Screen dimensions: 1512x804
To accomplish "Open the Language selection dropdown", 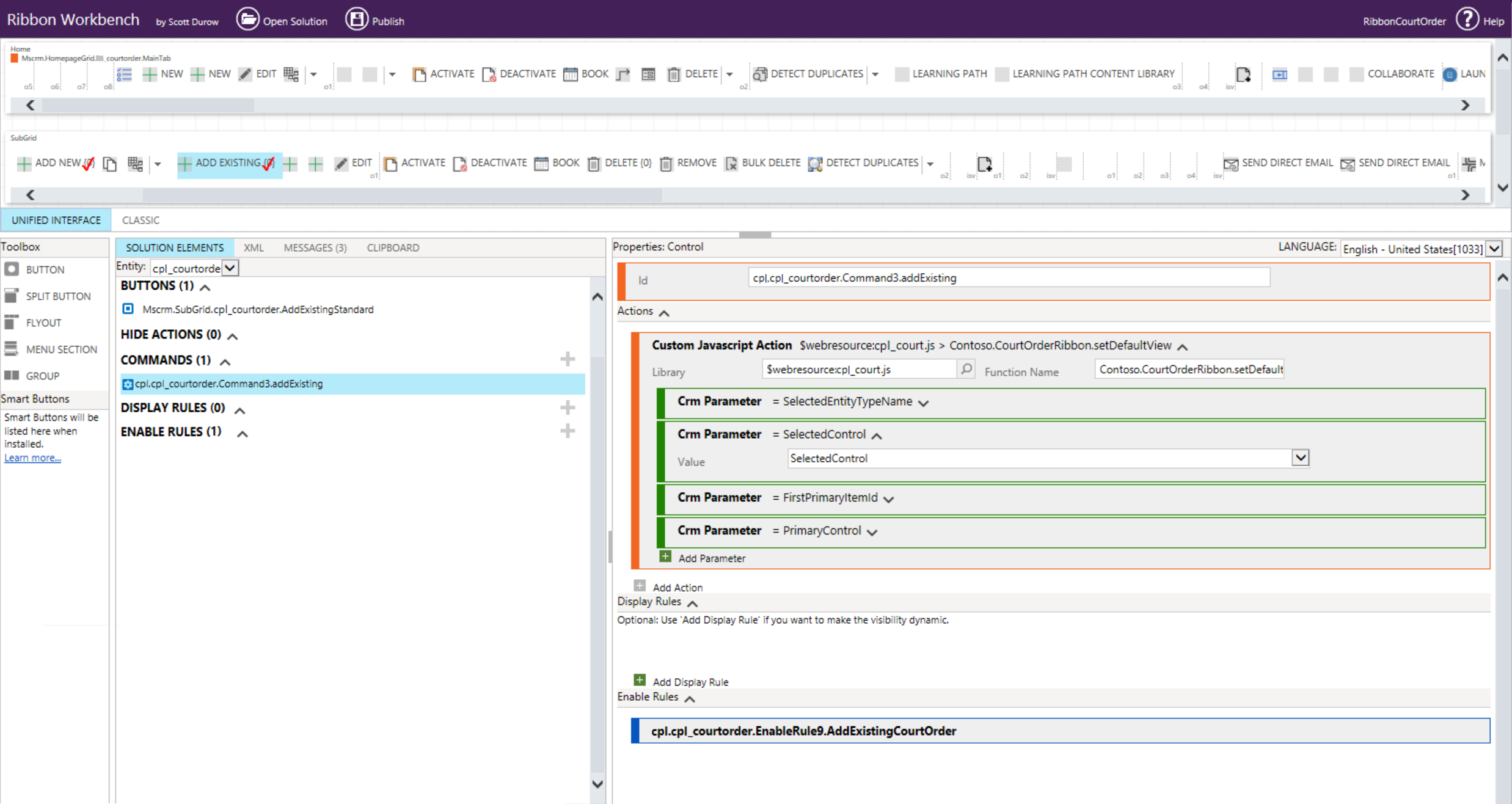I will (1494, 249).
